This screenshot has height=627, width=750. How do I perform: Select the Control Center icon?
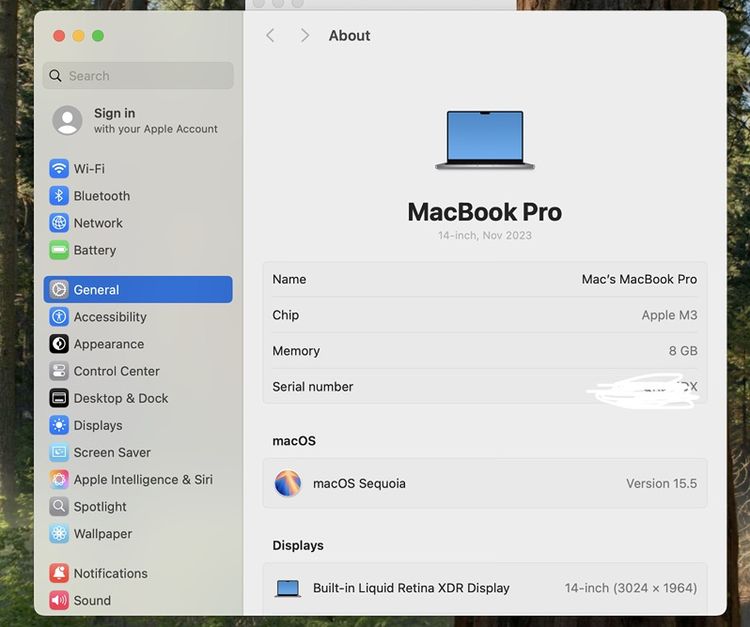(x=59, y=371)
